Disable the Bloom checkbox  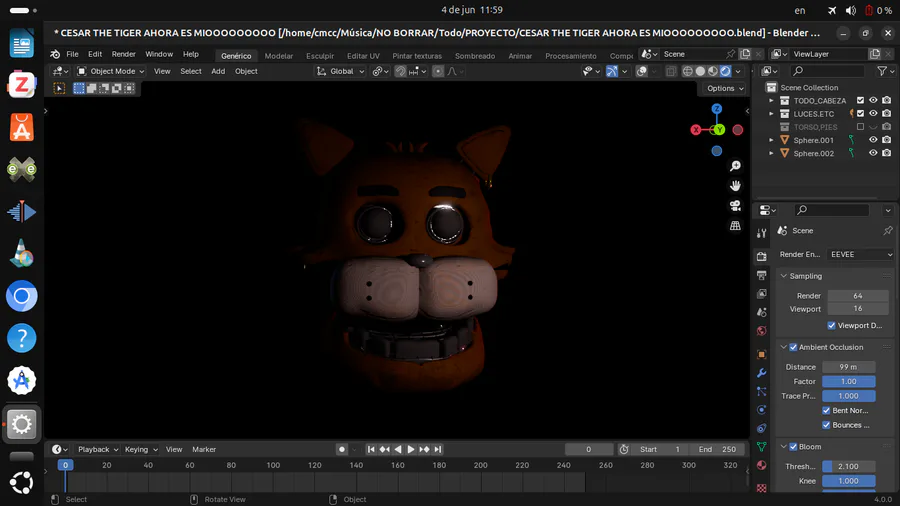click(x=794, y=447)
